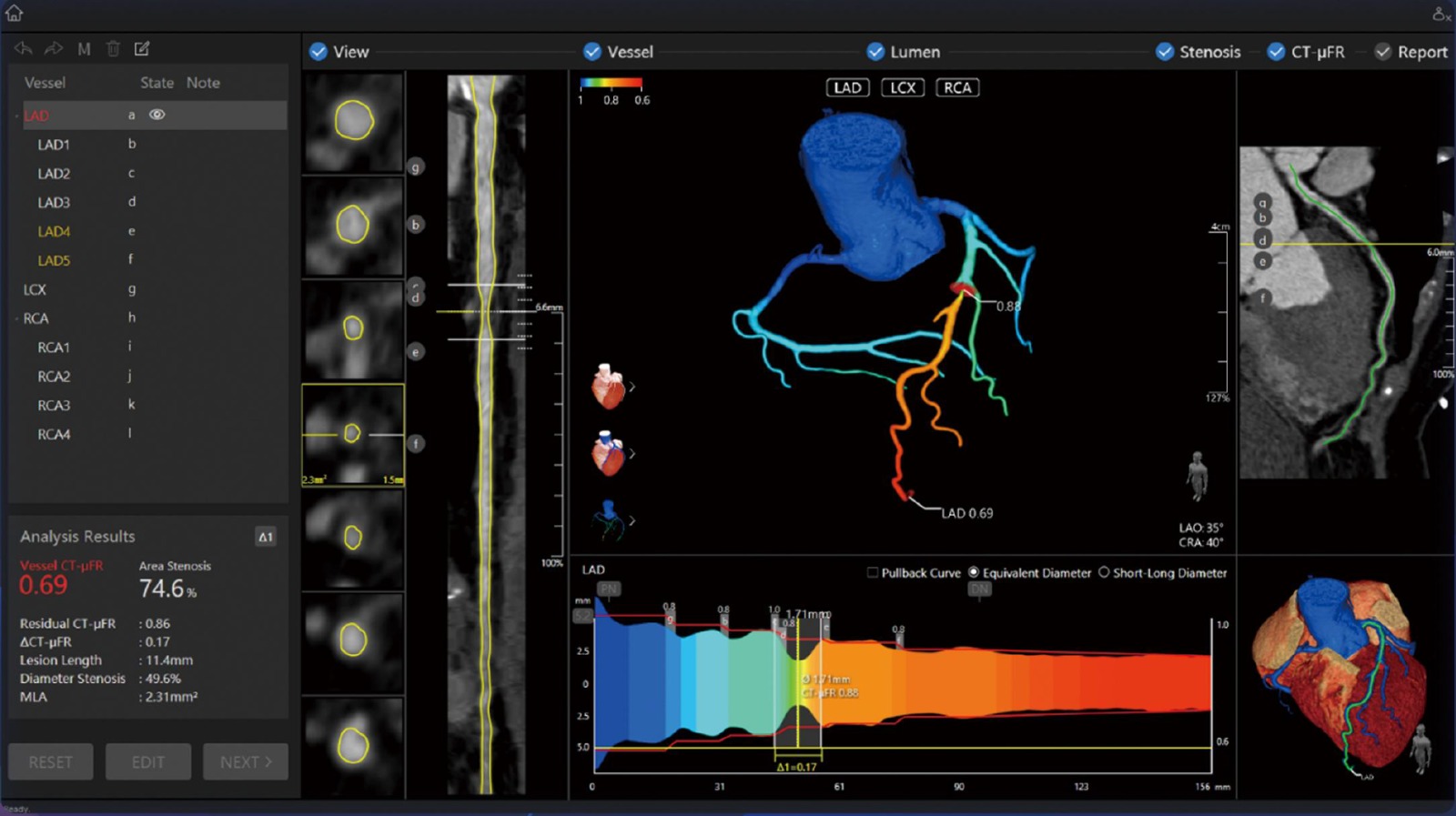Toggle LAD vessel visibility eye icon
Viewport: 1456px width, 816px height.
tap(157, 115)
